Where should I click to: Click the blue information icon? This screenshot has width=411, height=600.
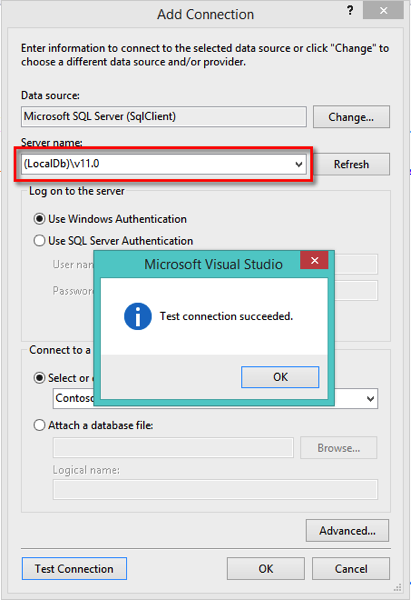[138, 316]
